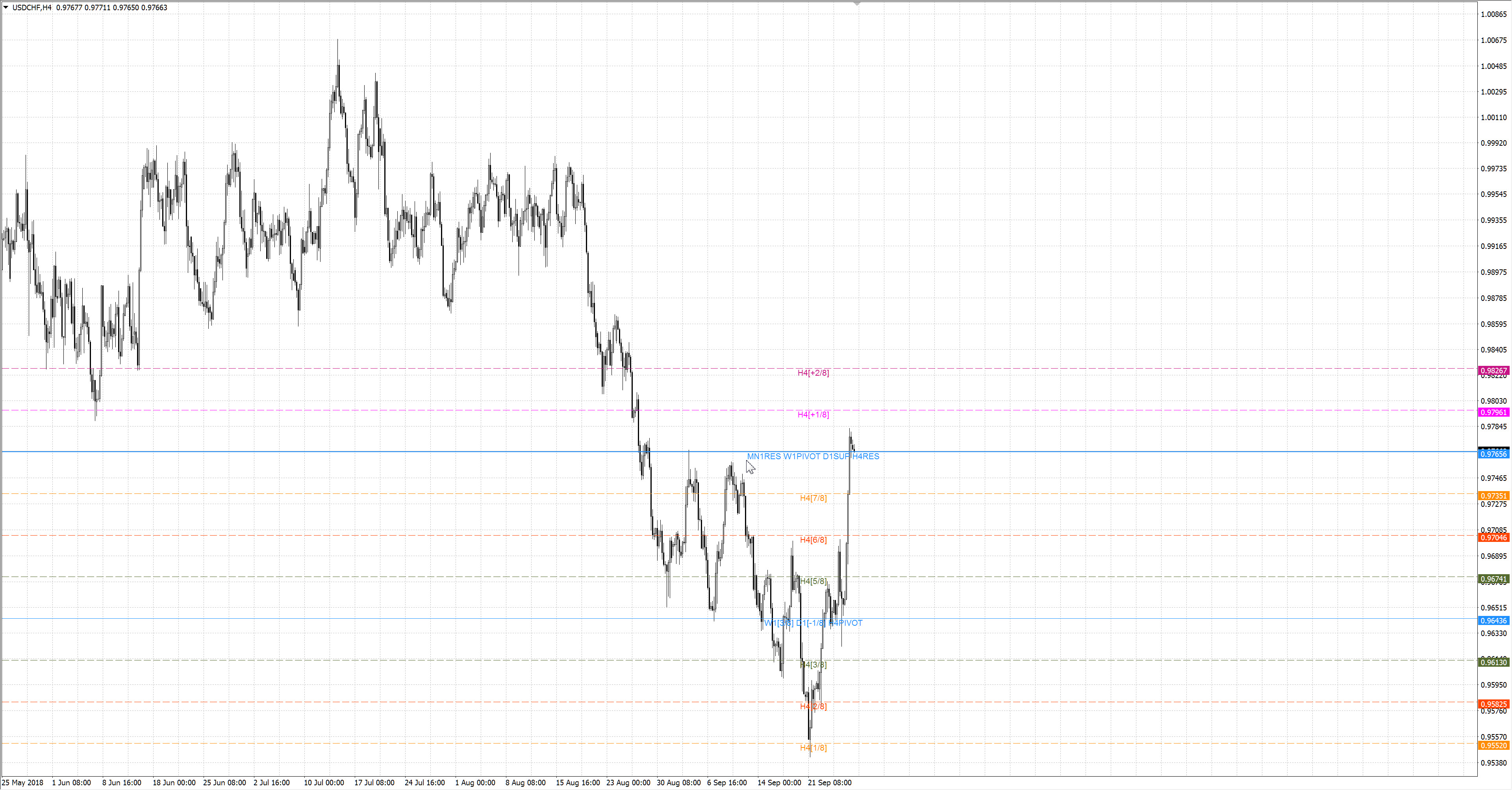The height and width of the screenshot is (790, 1512).
Task: Click the H4[+2/8] level label
Action: [x=813, y=373]
